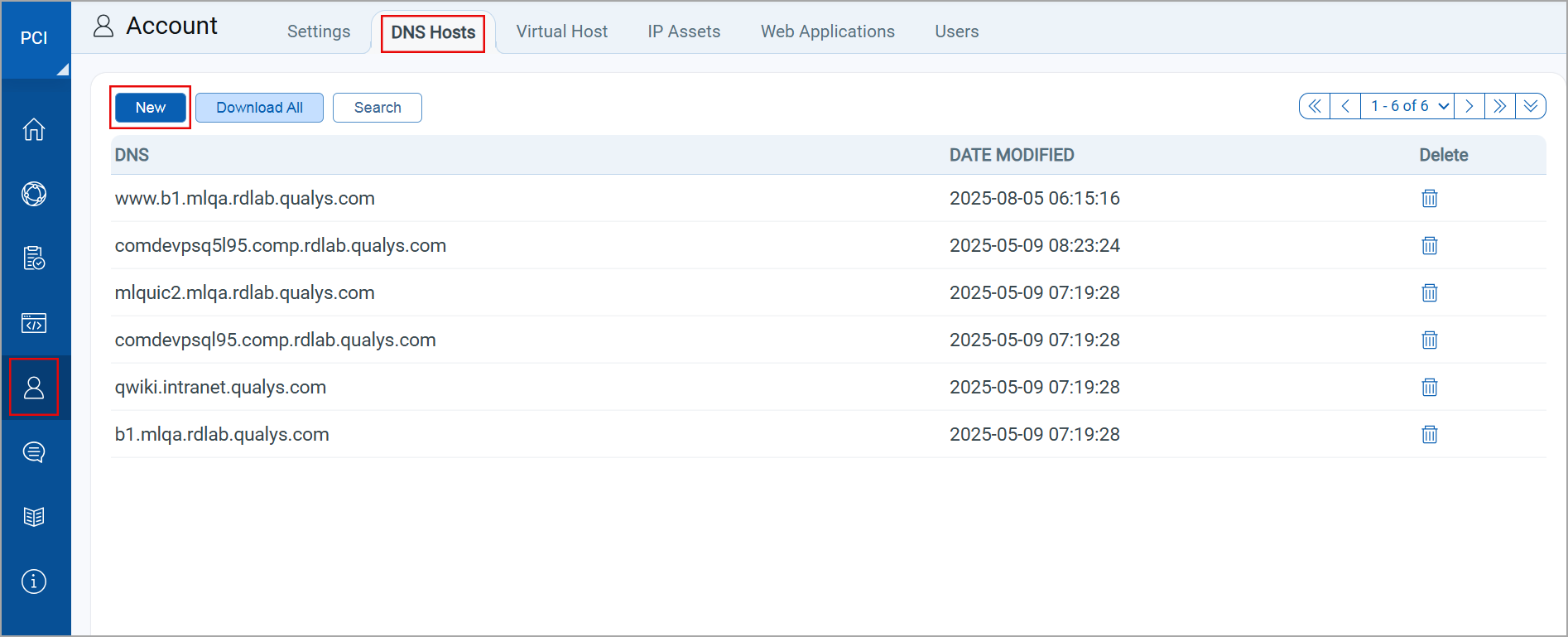The height and width of the screenshot is (637, 1568).
Task: Select the Account person icon in sidebar
Action: coord(34,387)
